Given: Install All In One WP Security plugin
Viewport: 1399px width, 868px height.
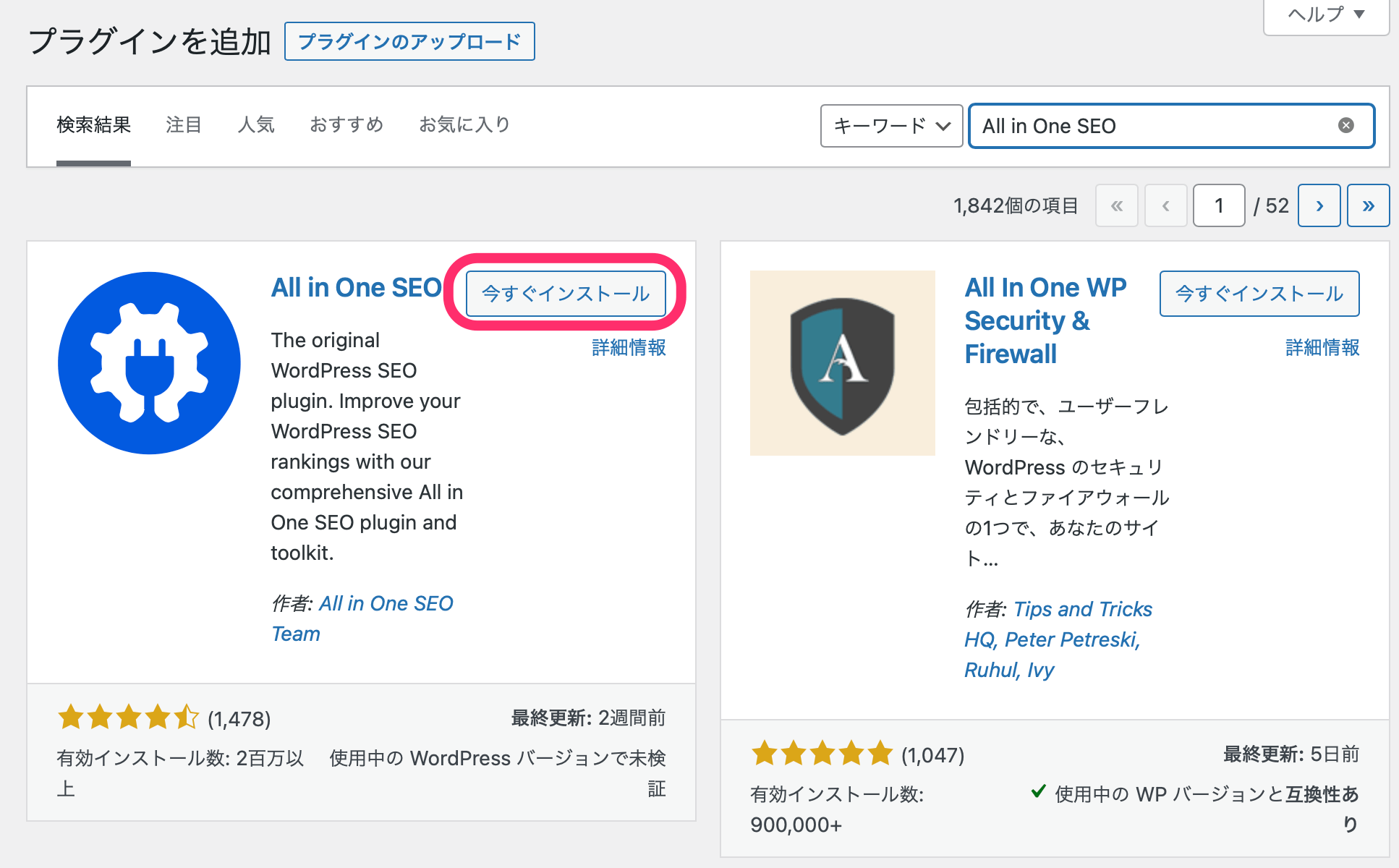Looking at the screenshot, I should tap(1259, 294).
